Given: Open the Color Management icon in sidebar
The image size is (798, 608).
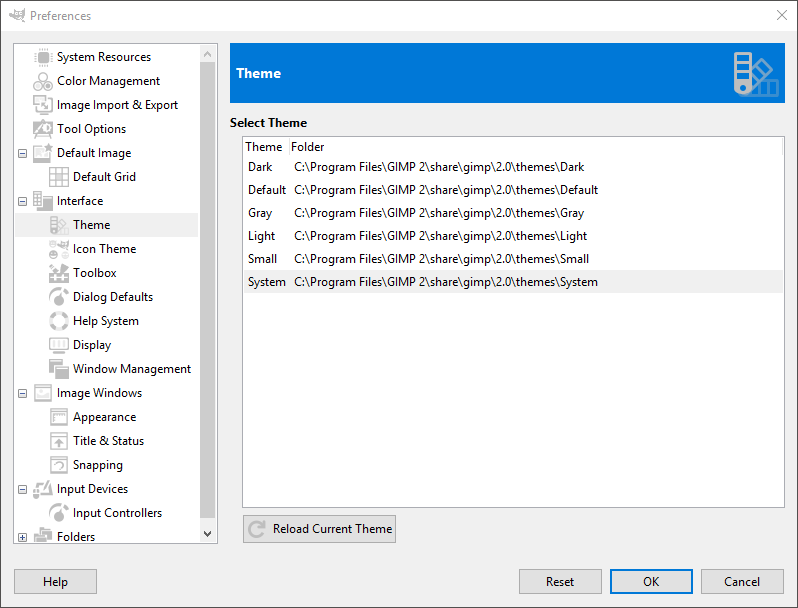Looking at the screenshot, I should click(x=43, y=81).
